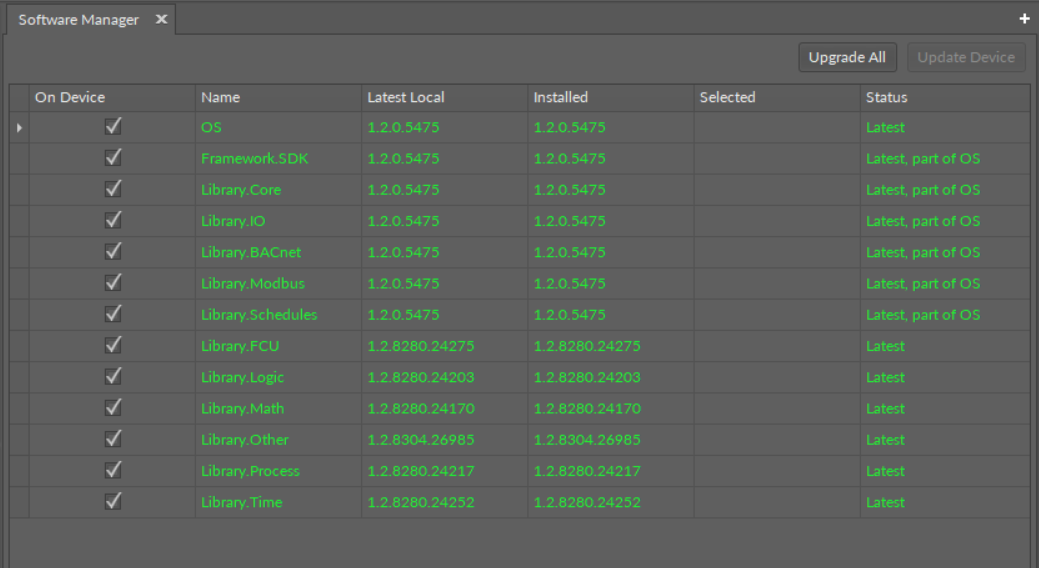Switch to the Software Manager tab
This screenshot has width=1039, height=568.
[79, 20]
